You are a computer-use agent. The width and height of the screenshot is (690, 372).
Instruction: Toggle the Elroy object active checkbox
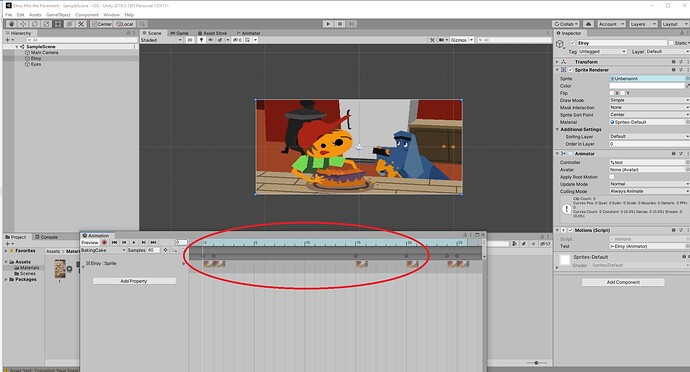[573, 43]
